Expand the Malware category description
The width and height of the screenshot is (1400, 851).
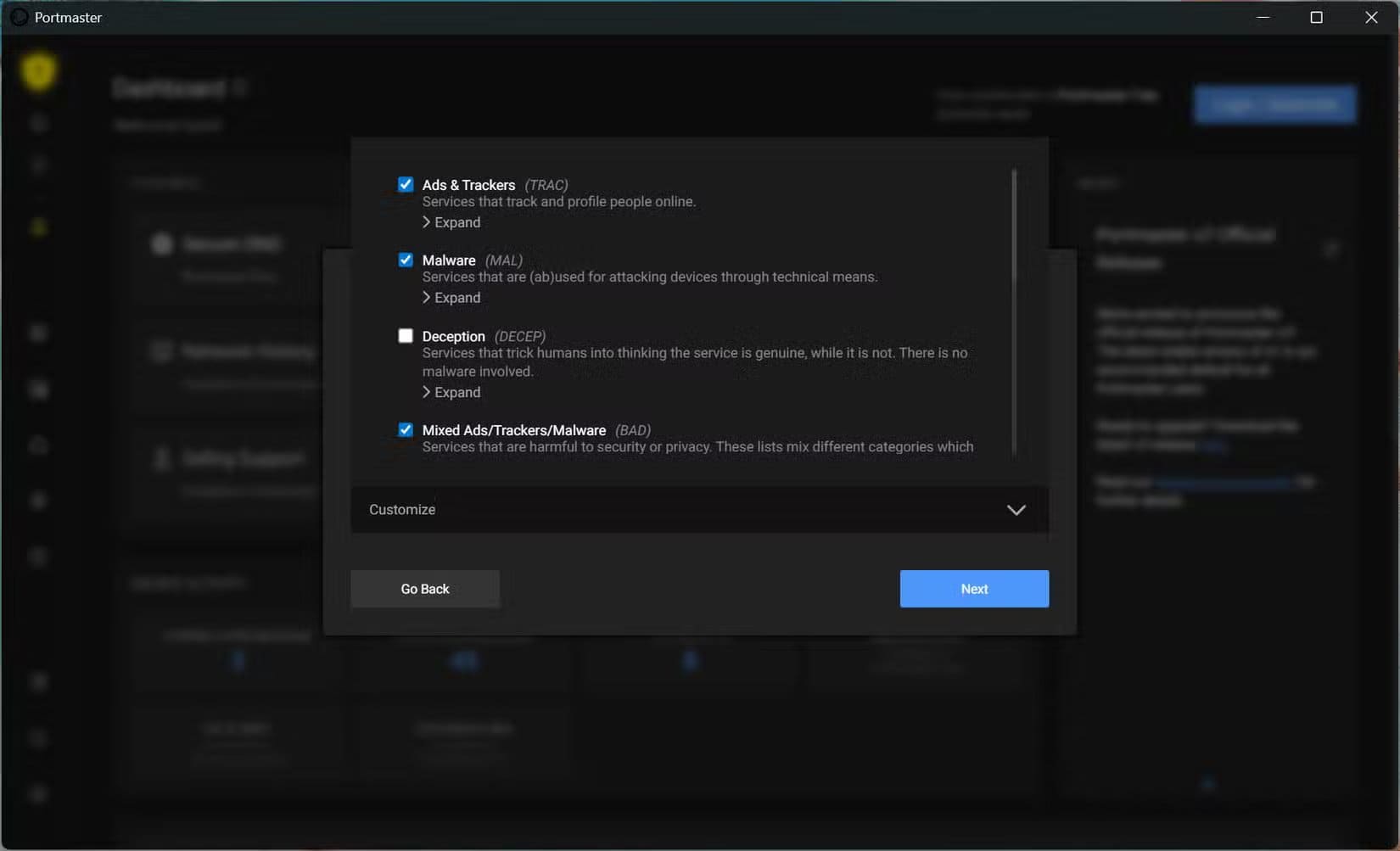pyautogui.click(x=451, y=297)
